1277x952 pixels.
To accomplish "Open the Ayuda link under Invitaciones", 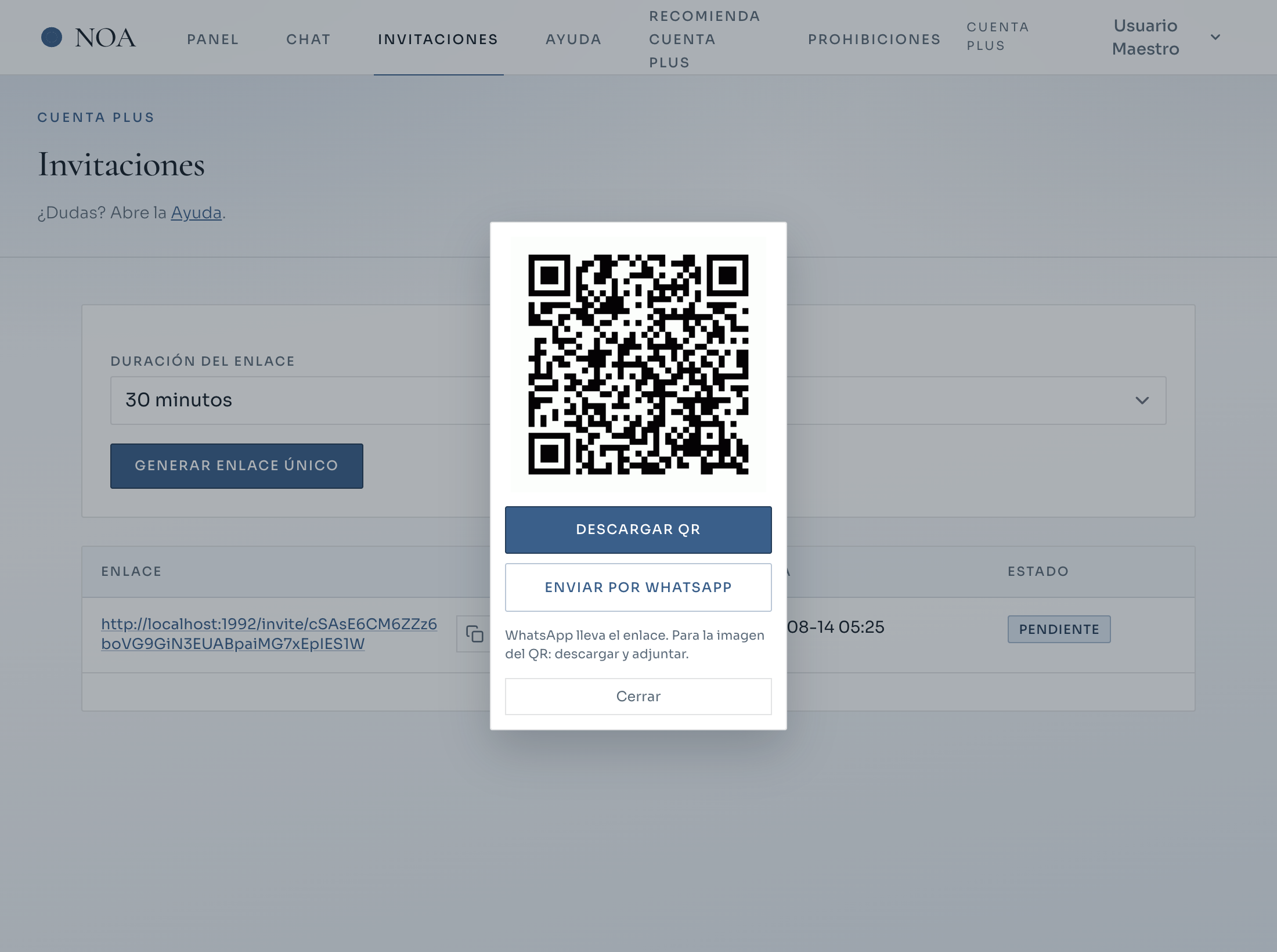I will 196,213.
